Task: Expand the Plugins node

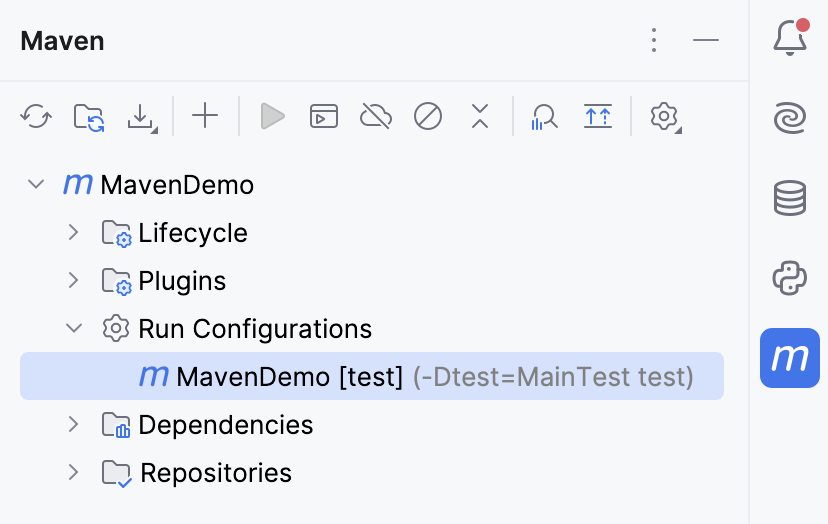Action: pyautogui.click(x=73, y=281)
